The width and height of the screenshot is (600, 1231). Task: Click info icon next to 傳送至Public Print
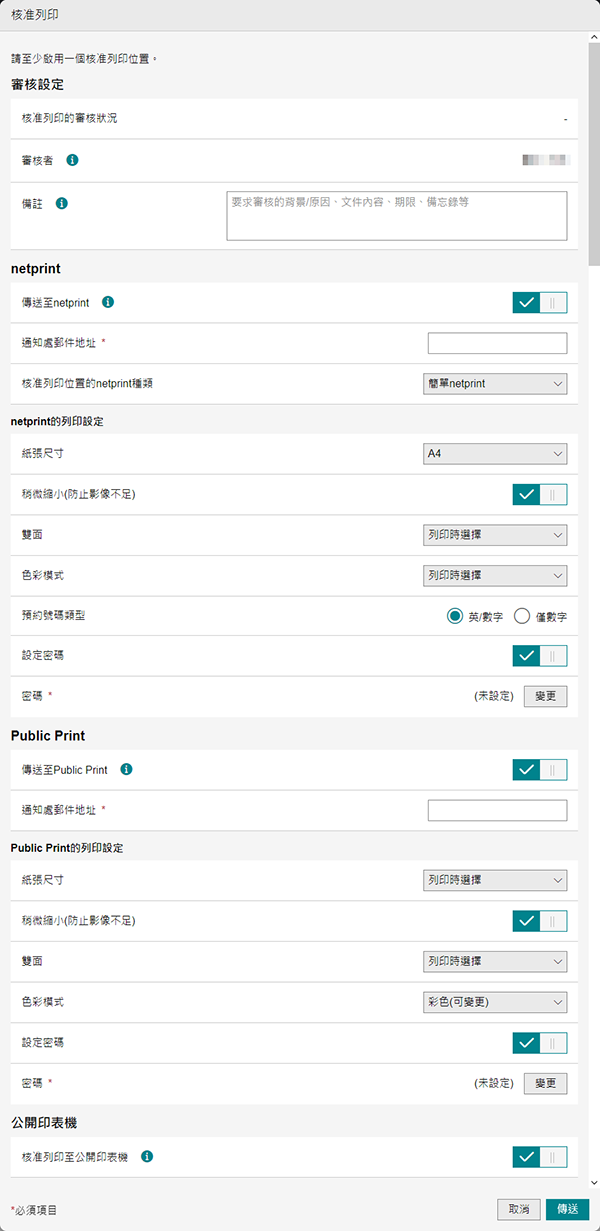click(127, 770)
